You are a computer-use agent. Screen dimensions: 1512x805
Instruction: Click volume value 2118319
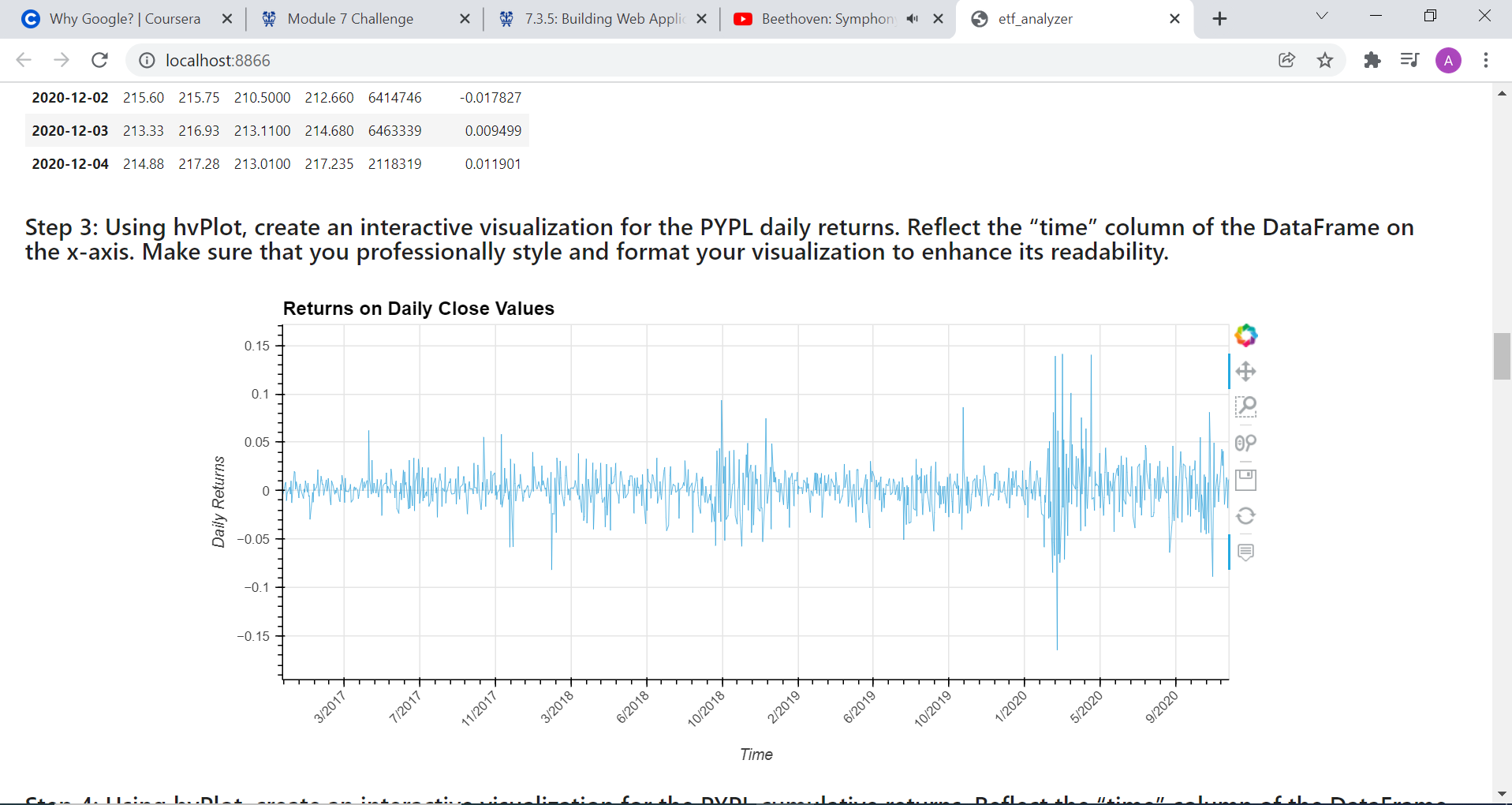click(x=395, y=164)
